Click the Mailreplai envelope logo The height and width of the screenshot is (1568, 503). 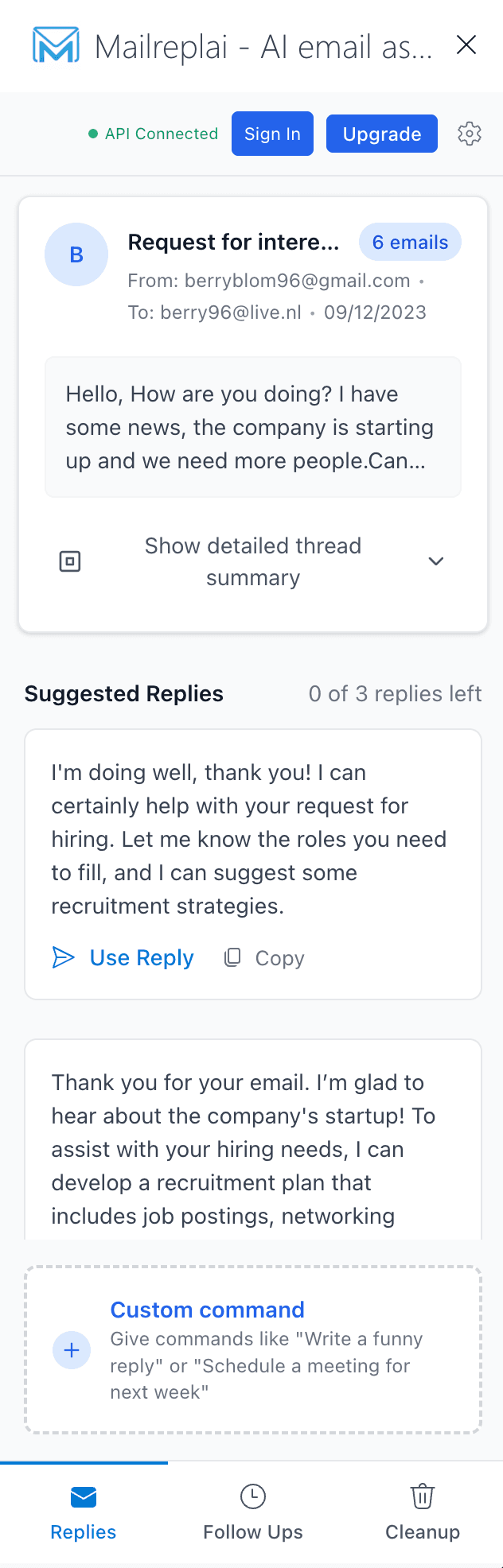pyautogui.click(x=56, y=45)
